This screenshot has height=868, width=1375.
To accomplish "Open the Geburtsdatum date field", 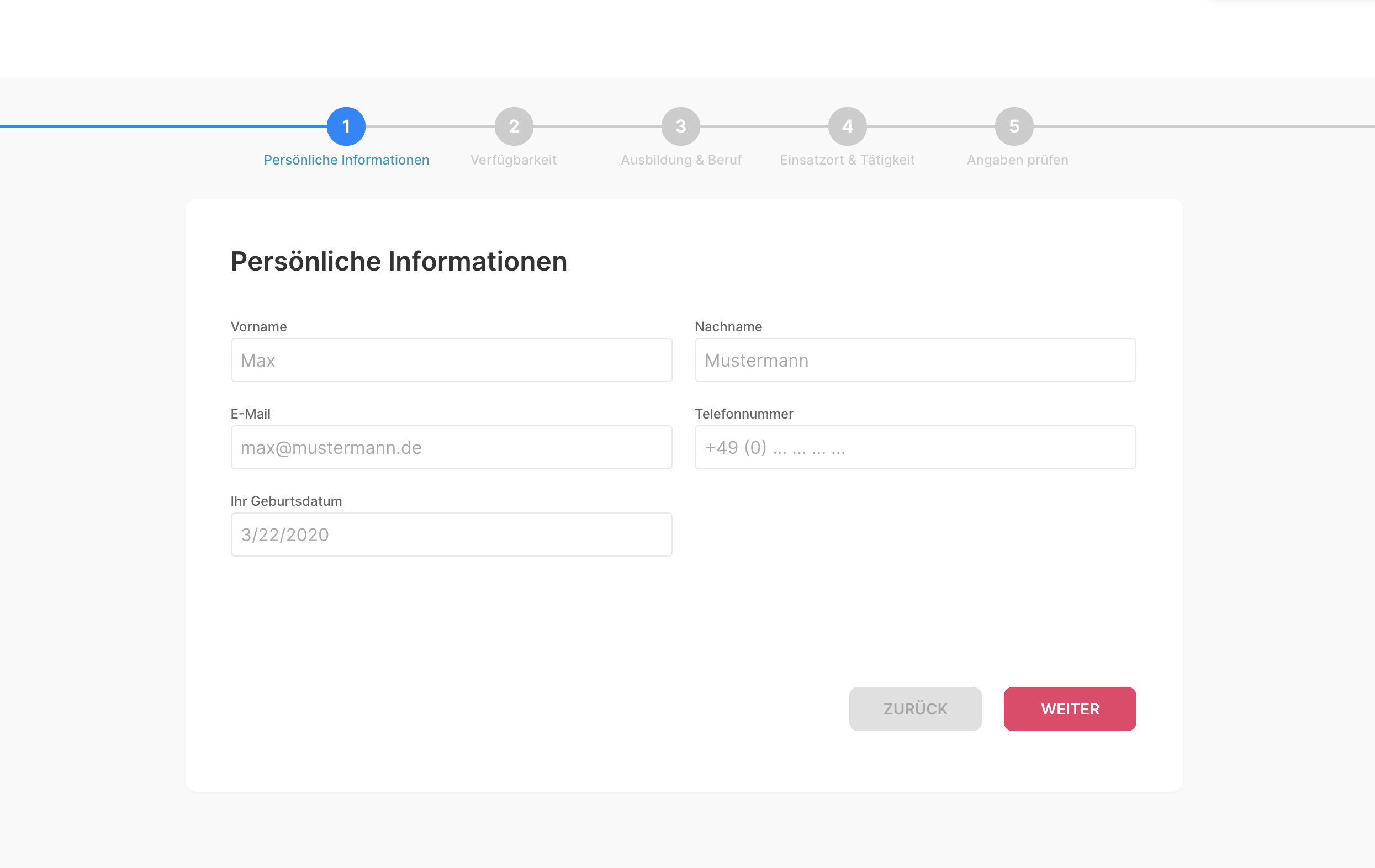I will pos(451,534).
